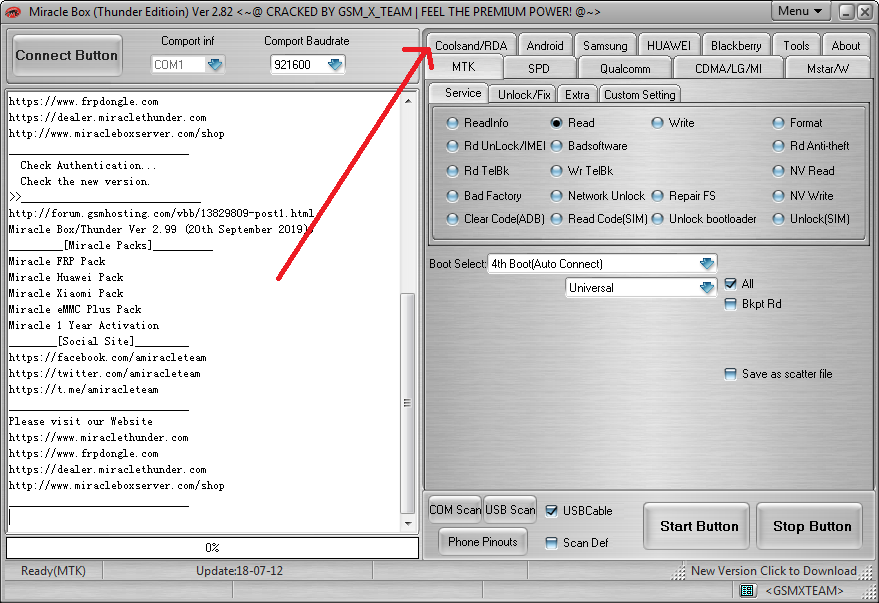Select Clear Code(ADB) radio option
The height and width of the screenshot is (603, 879).
(x=452, y=219)
